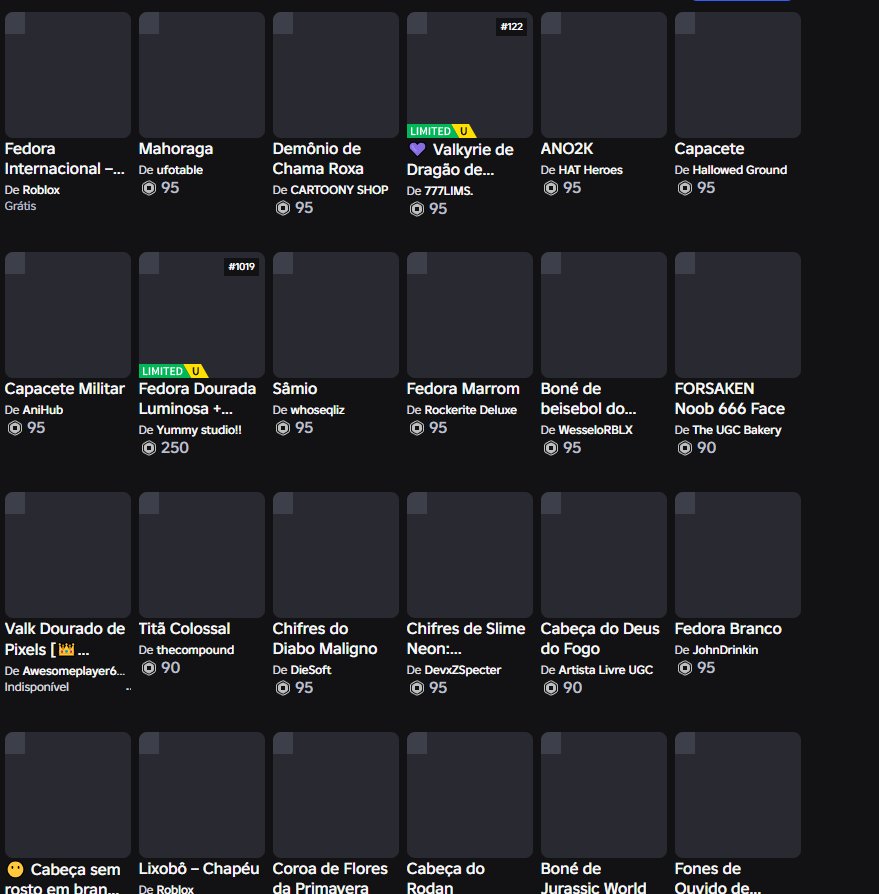This screenshot has height=894, width=879.
Task: Click Robux icon under Mahoraga price
Action: point(149,188)
